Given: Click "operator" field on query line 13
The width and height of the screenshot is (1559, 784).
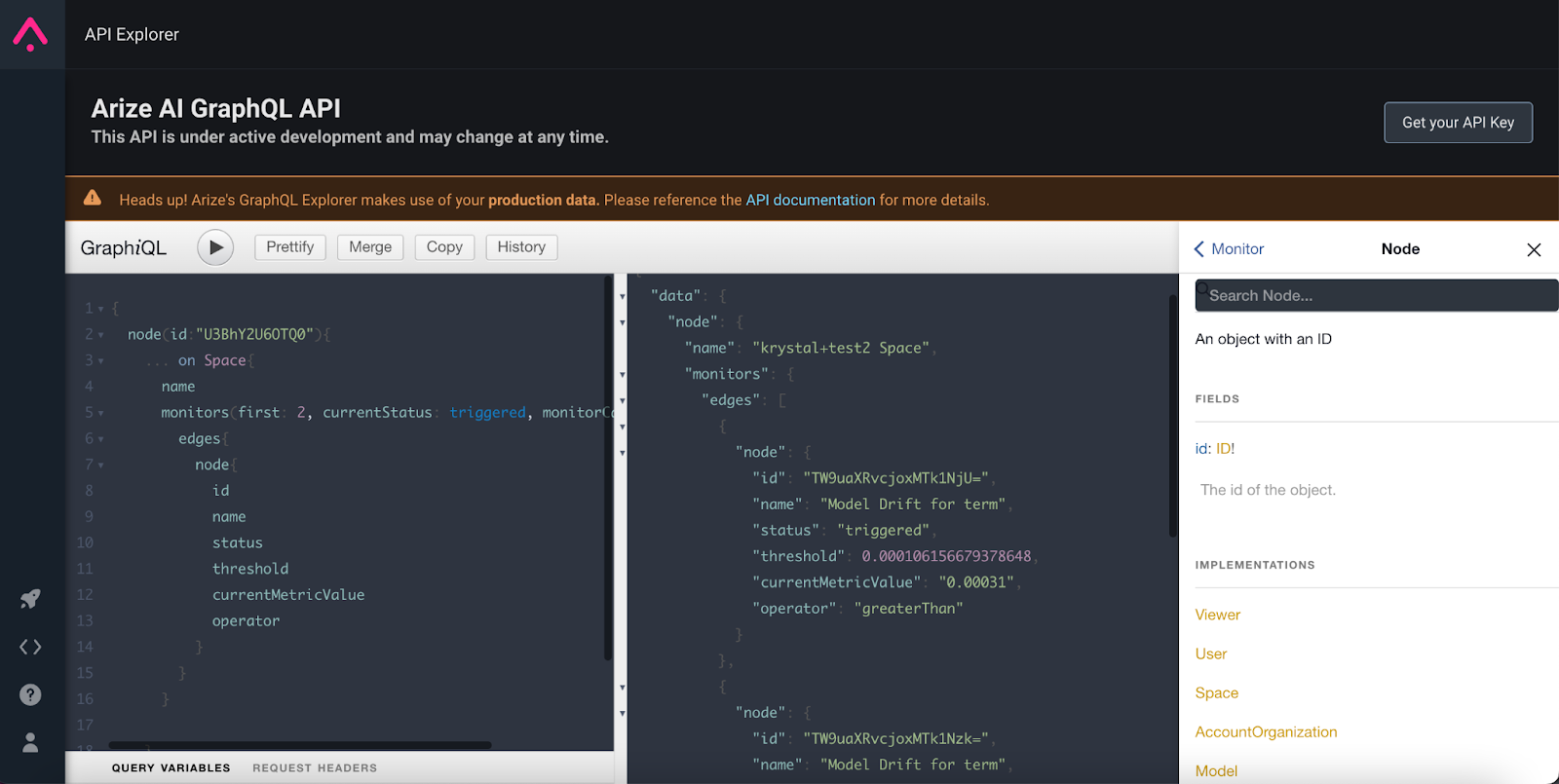Looking at the screenshot, I should [246, 621].
